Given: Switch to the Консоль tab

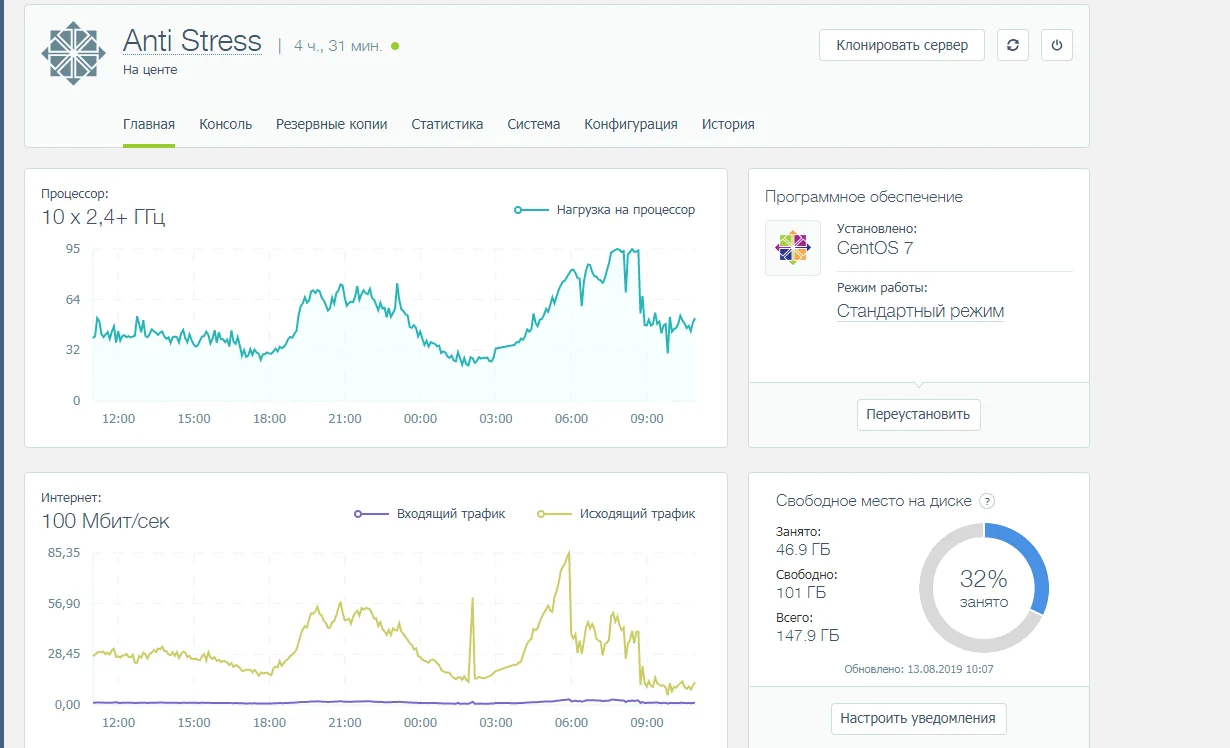Looking at the screenshot, I should [x=226, y=124].
